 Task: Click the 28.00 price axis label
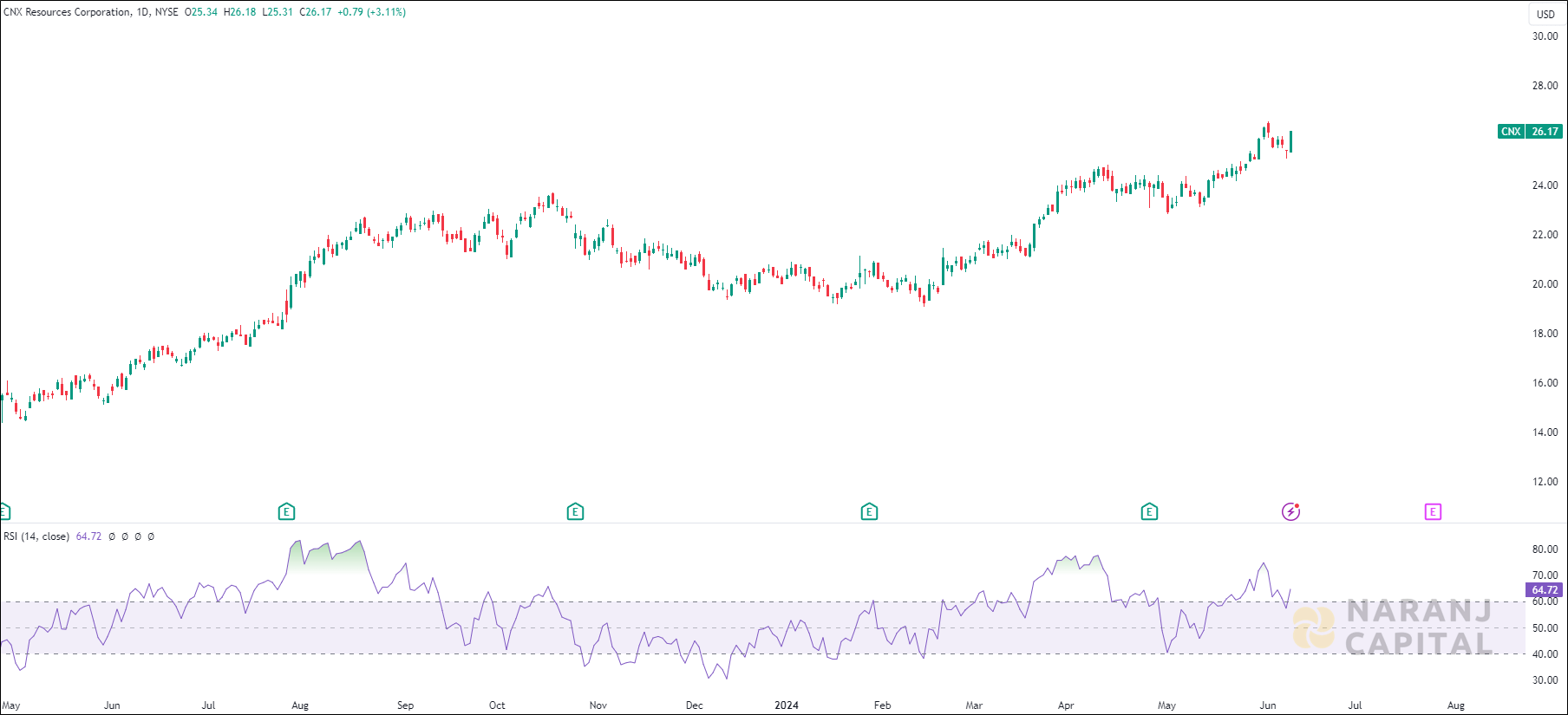click(x=1545, y=86)
